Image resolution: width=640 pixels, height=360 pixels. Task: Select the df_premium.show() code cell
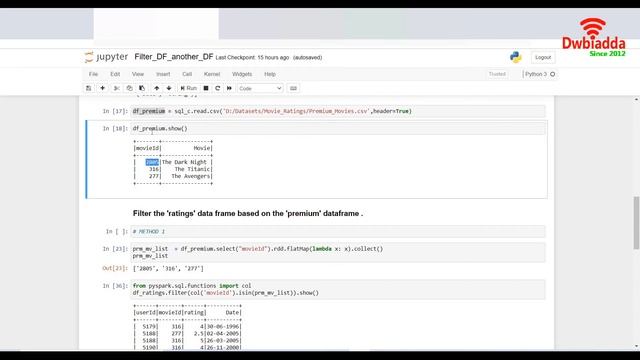(x=338, y=129)
